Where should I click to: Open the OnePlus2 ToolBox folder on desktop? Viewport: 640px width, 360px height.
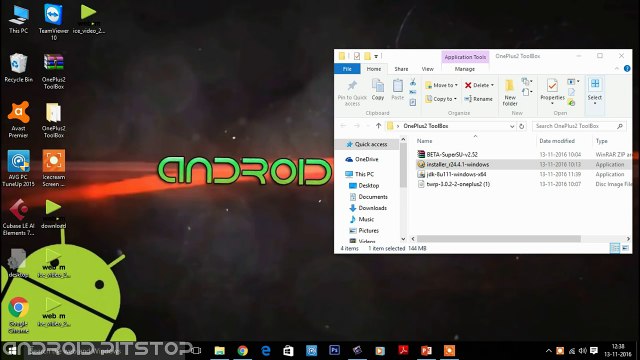tap(53, 120)
